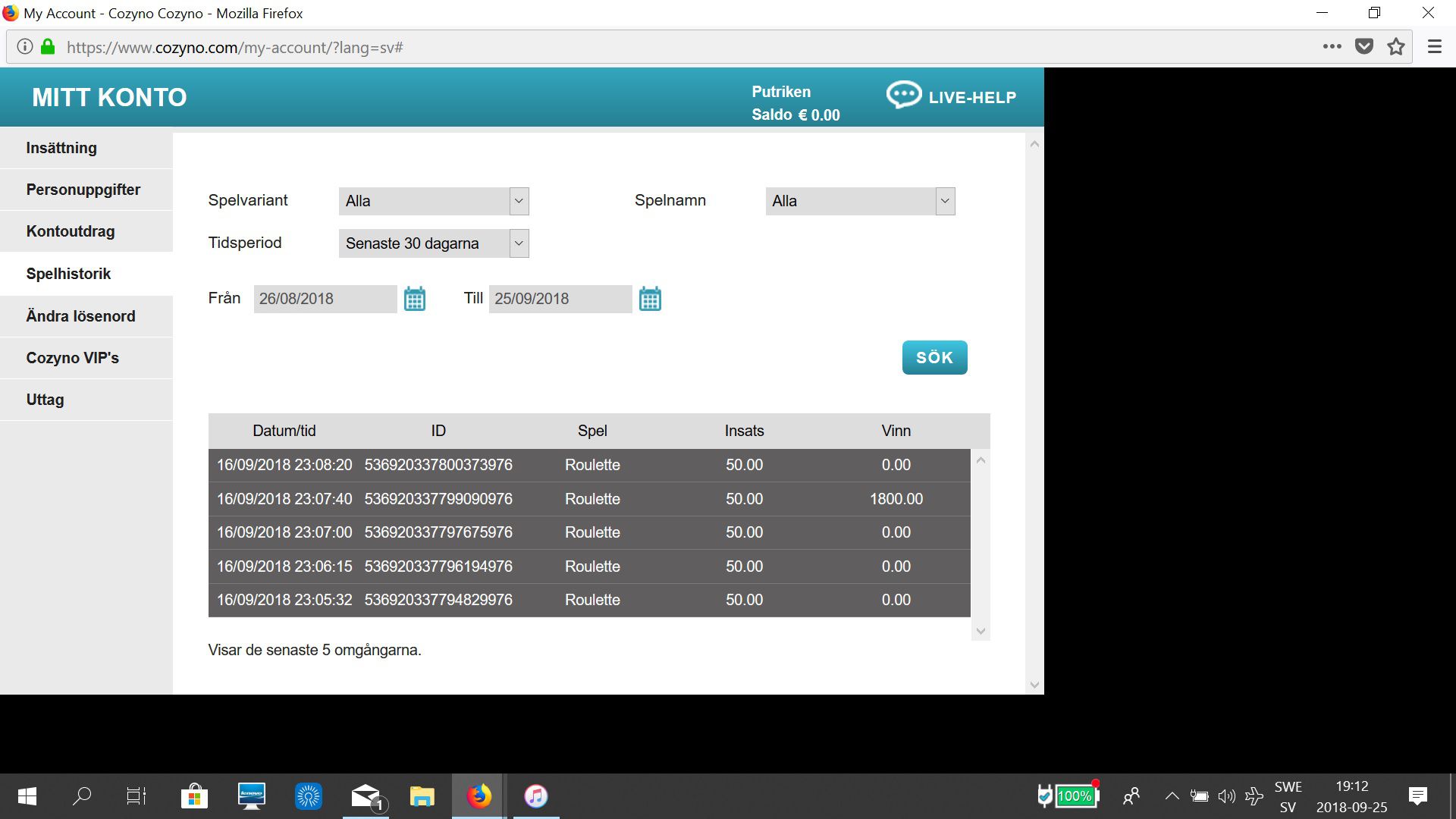The height and width of the screenshot is (819, 1456).
Task: Click the 23:07:00 roulette row timestamp
Action: (284, 532)
